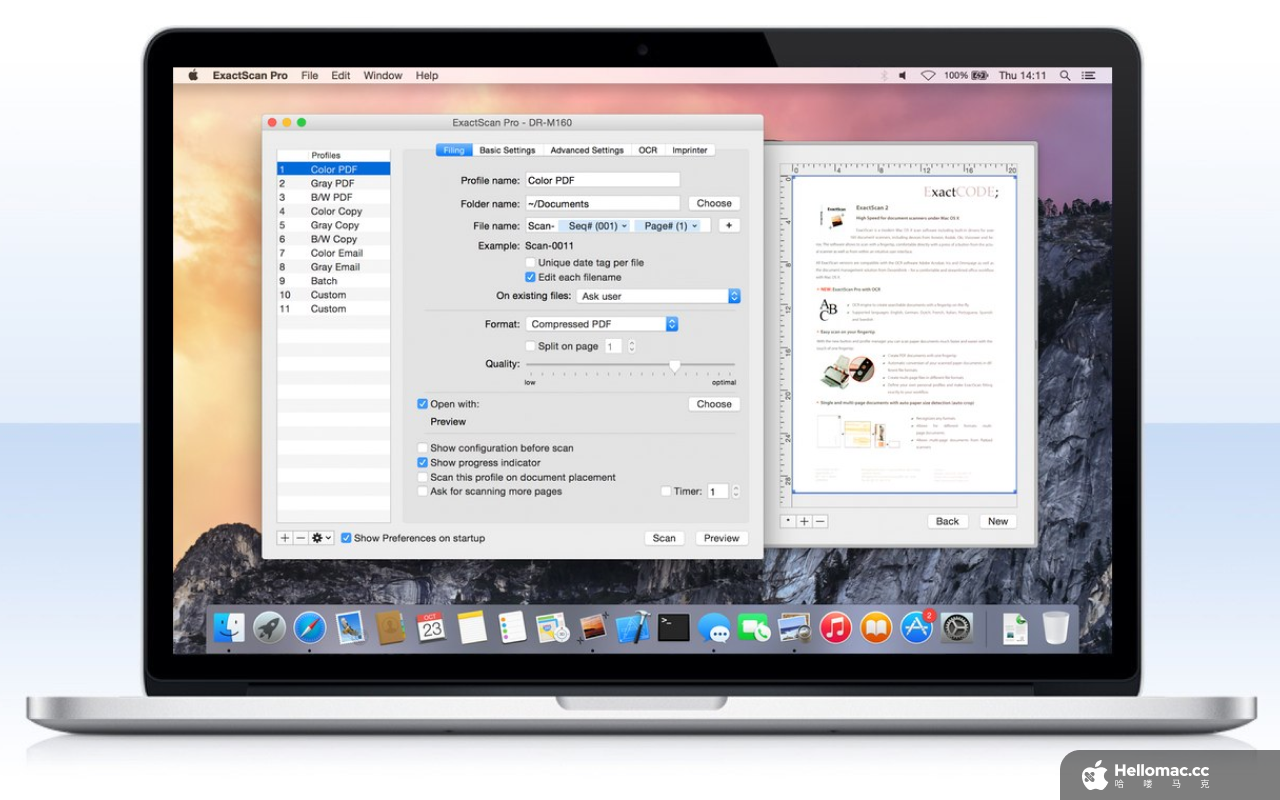Toggle the Timer checkbox
The height and width of the screenshot is (800, 1280).
pos(666,491)
